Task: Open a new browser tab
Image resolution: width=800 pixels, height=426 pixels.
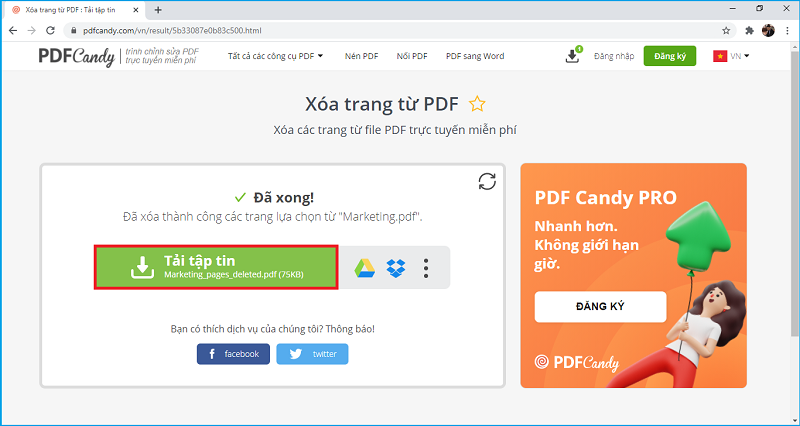Action: [158, 10]
